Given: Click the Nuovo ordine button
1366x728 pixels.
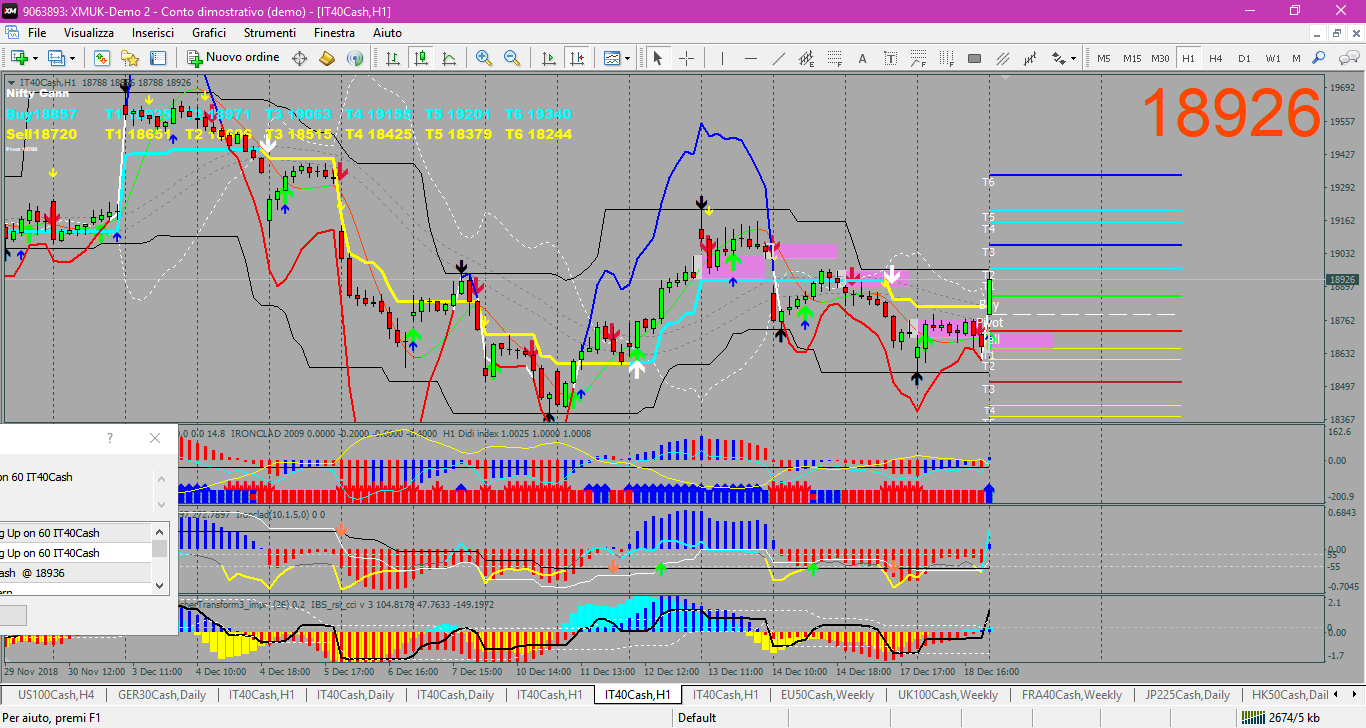Looking at the screenshot, I should tap(234, 58).
